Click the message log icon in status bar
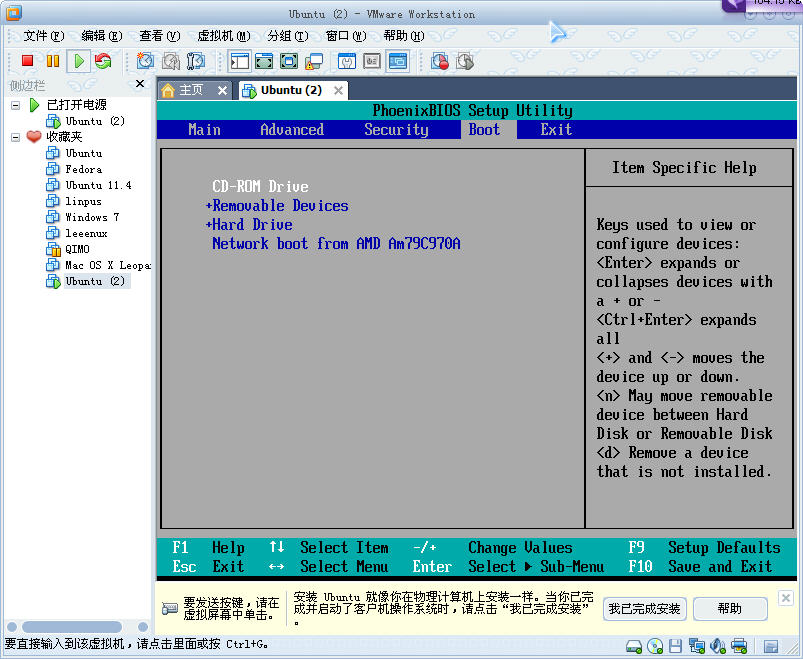The height and width of the screenshot is (659, 803). click(771, 646)
